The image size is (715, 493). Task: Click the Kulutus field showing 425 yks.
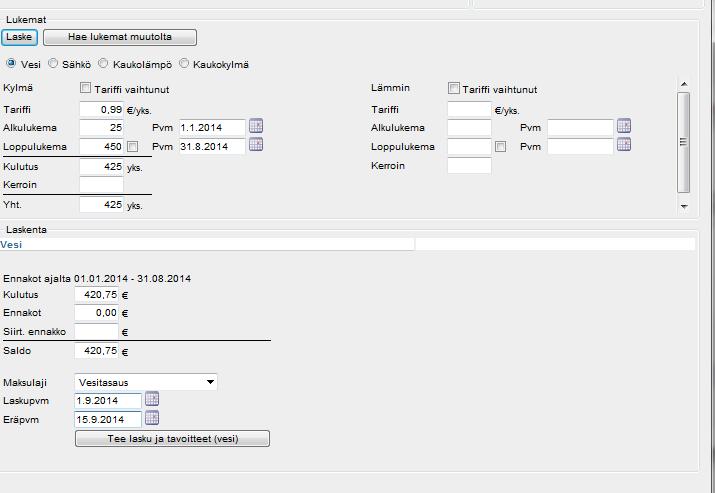(101, 166)
